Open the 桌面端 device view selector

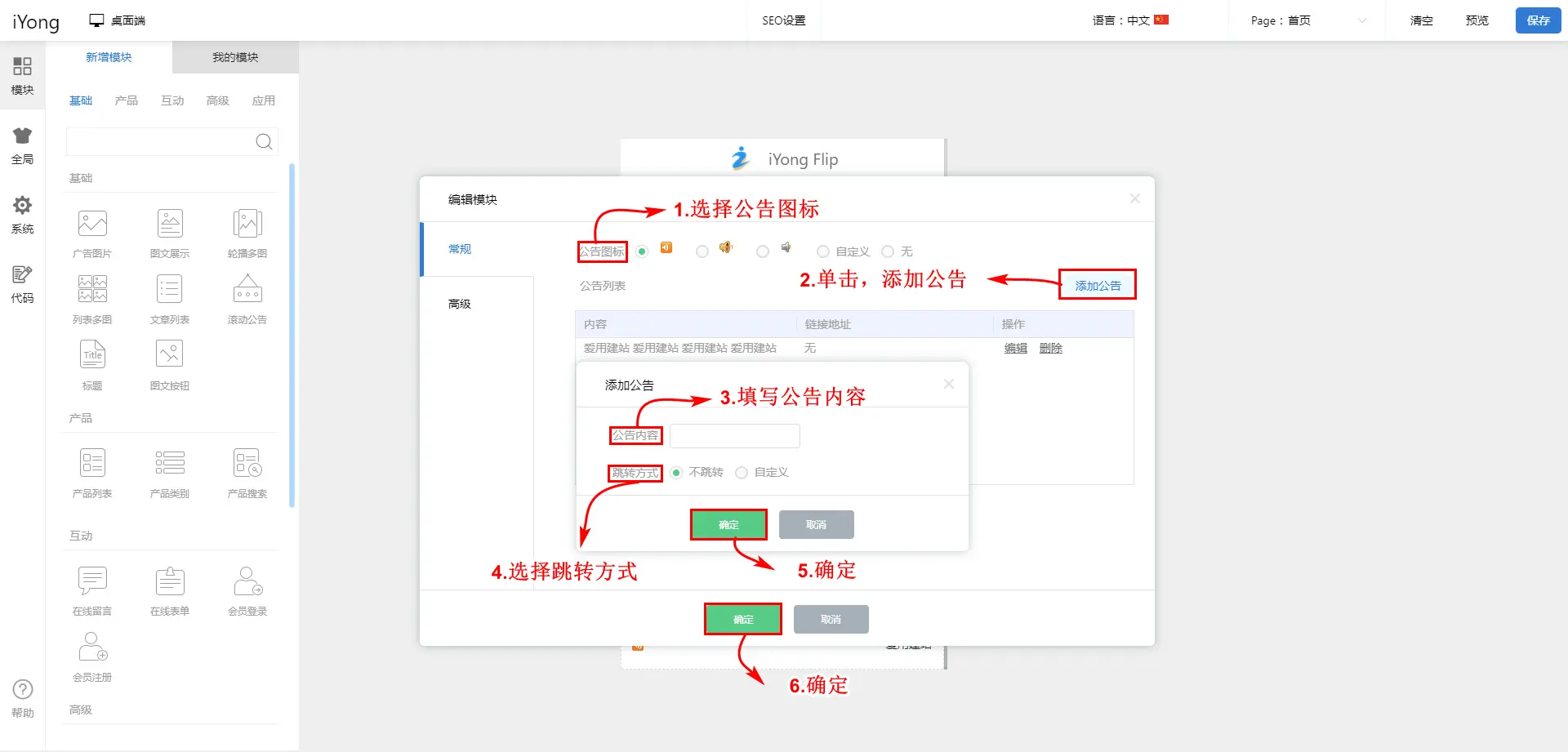coord(118,20)
